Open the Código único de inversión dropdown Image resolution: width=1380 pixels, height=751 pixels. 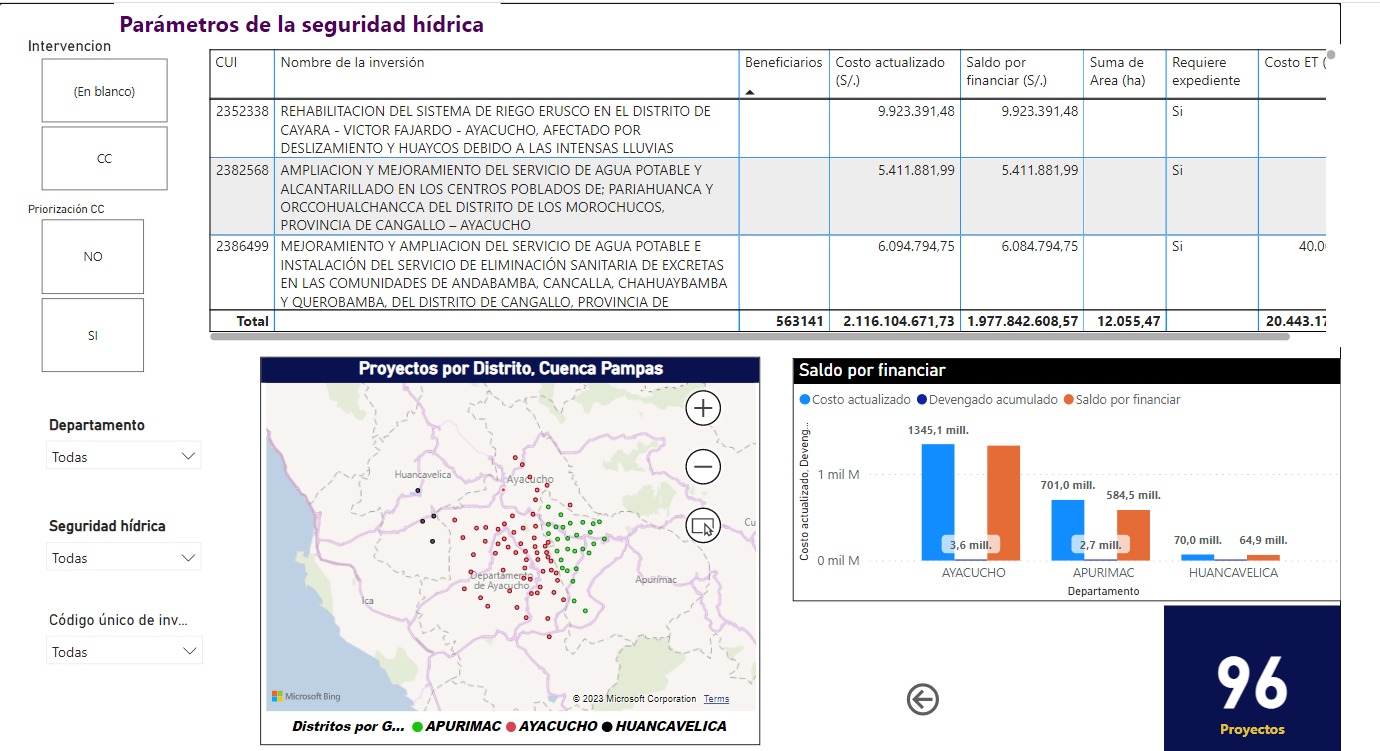click(x=124, y=651)
